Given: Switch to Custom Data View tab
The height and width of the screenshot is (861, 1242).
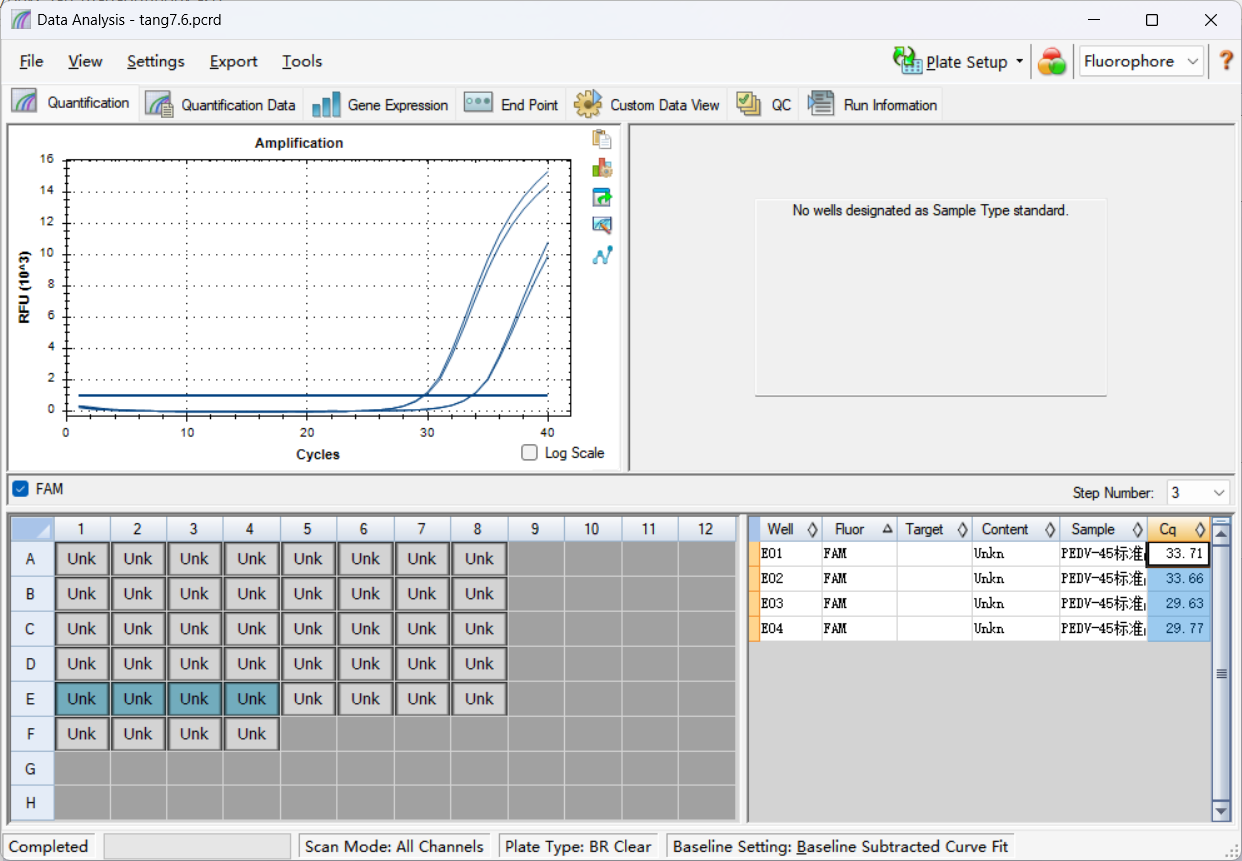Looking at the screenshot, I should click(x=646, y=104).
